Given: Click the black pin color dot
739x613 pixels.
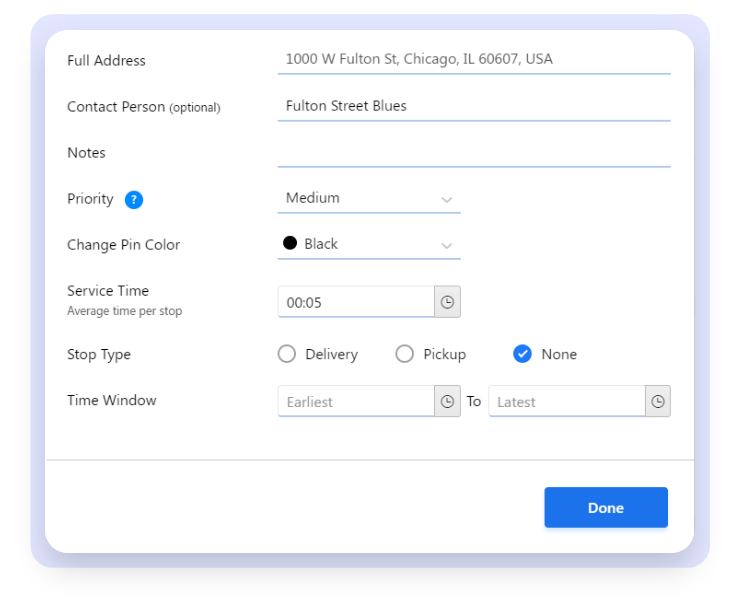Looking at the screenshot, I should click(290, 243).
